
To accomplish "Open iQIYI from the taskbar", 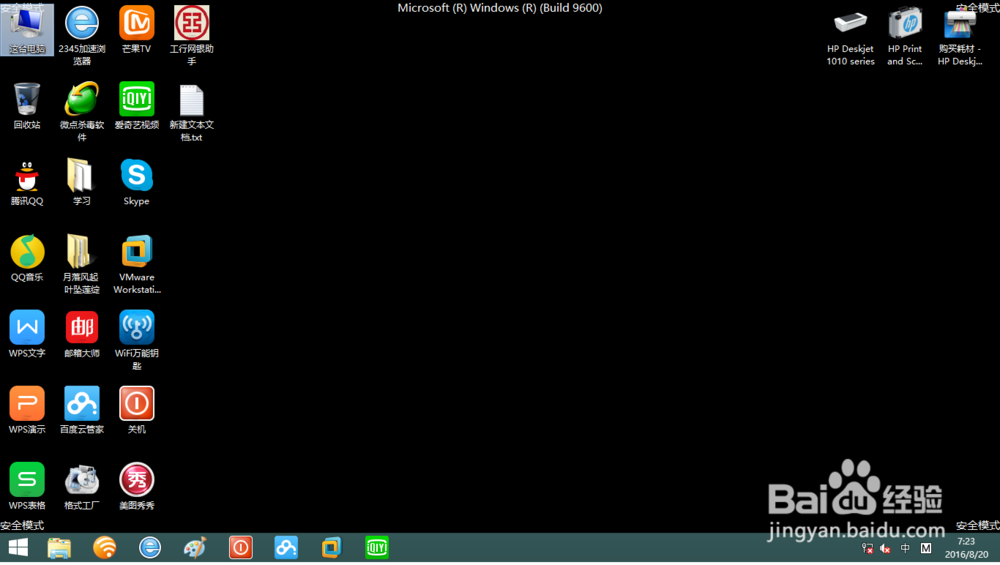I will [x=377, y=547].
